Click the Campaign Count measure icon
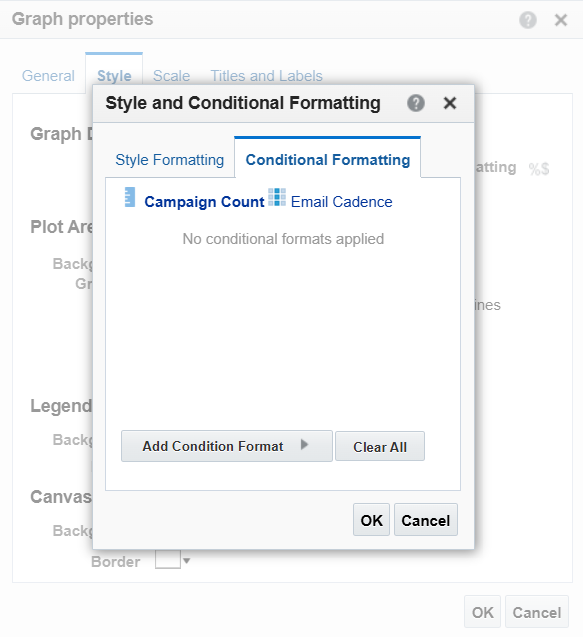 [x=130, y=197]
